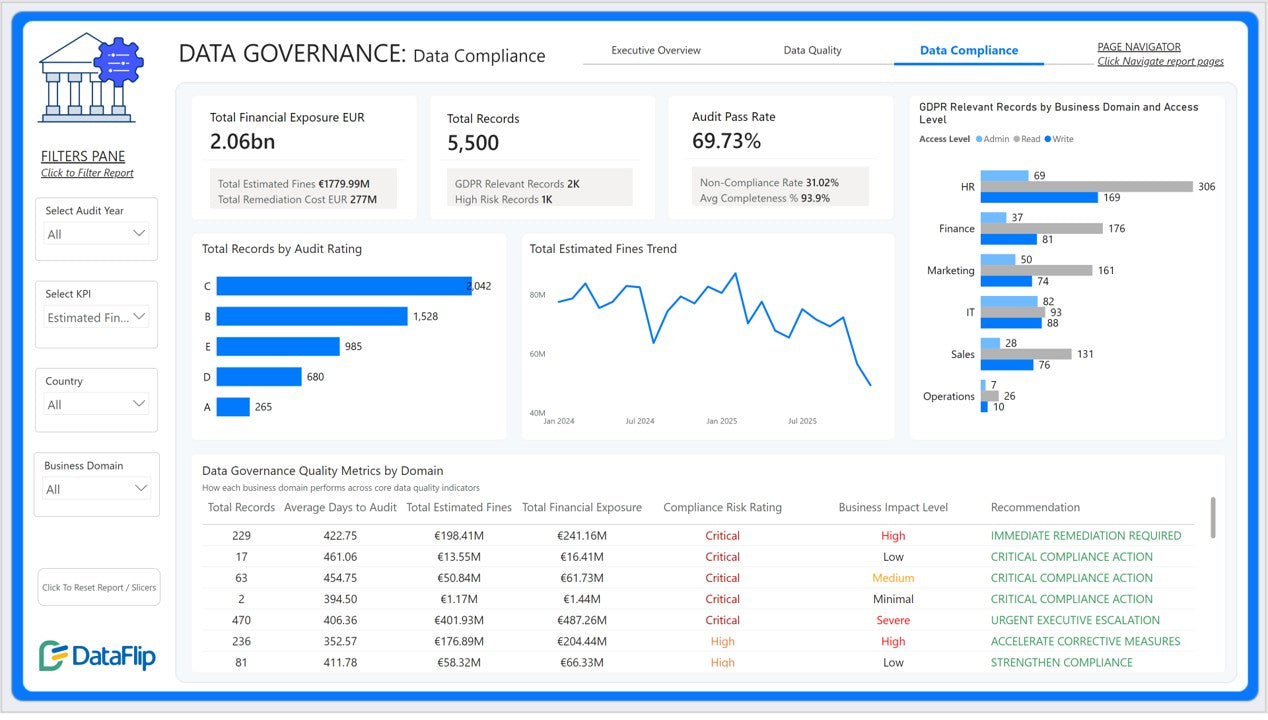Image resolution: width=1268 pixels, height=720 pixels.
Task: Open the Select Audit Year dropdown
Action: click(97, 234)
